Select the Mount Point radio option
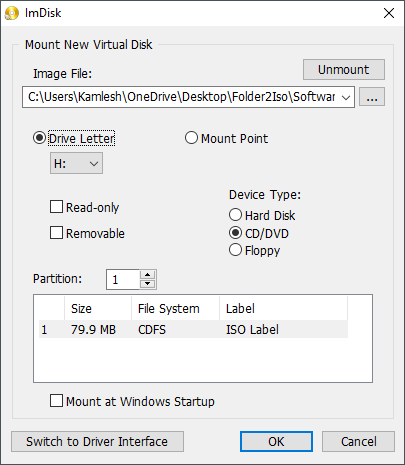The image size is (405, 465). coord(191,138)
